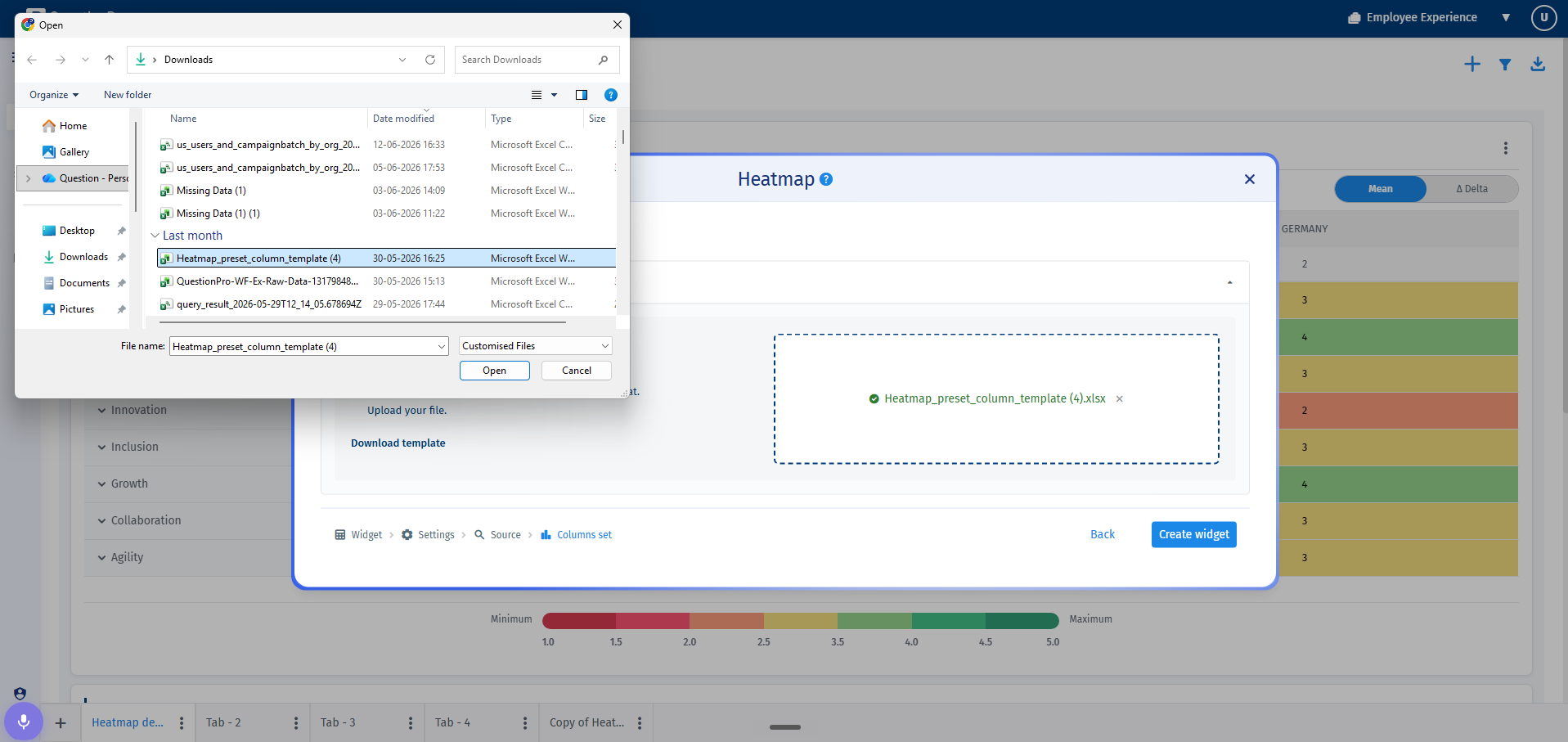The image size is (1568, 742).
Task: Click the Create widget button
Action: click(1194, 535)
